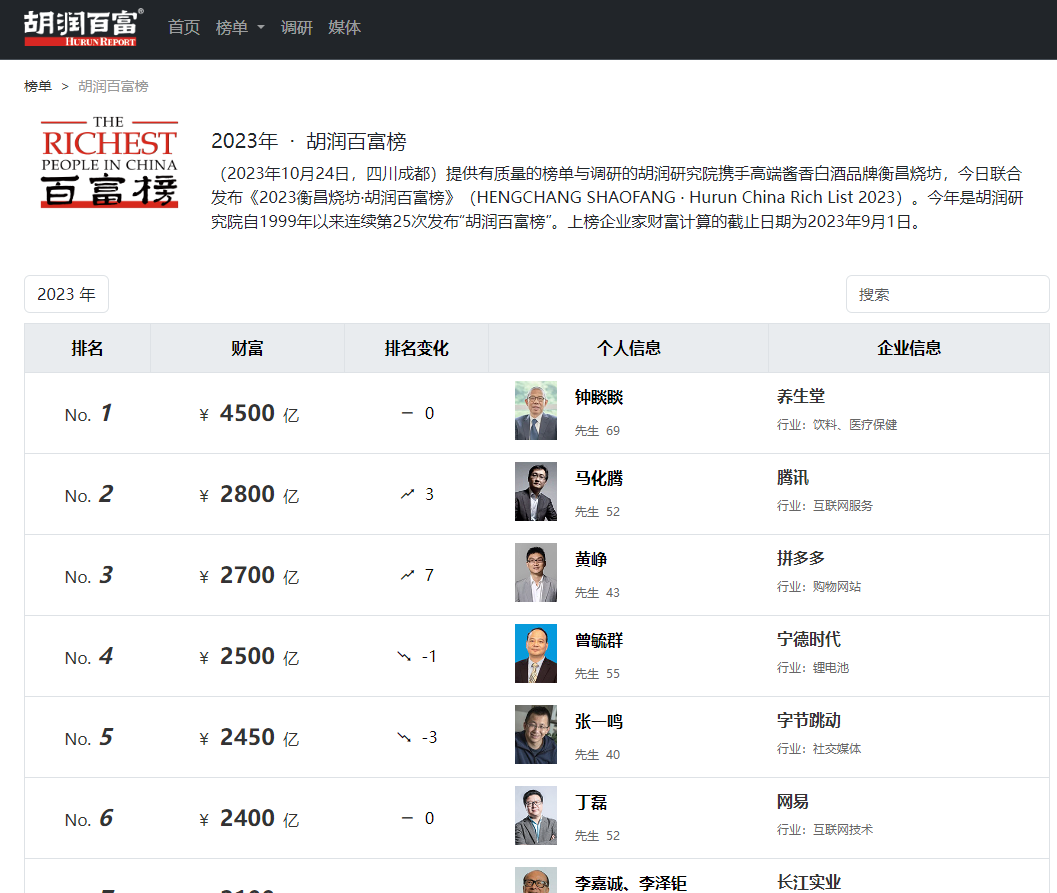
Task: Click the rising arrow icon in 黄峥's row
Action: pos(407,575)
